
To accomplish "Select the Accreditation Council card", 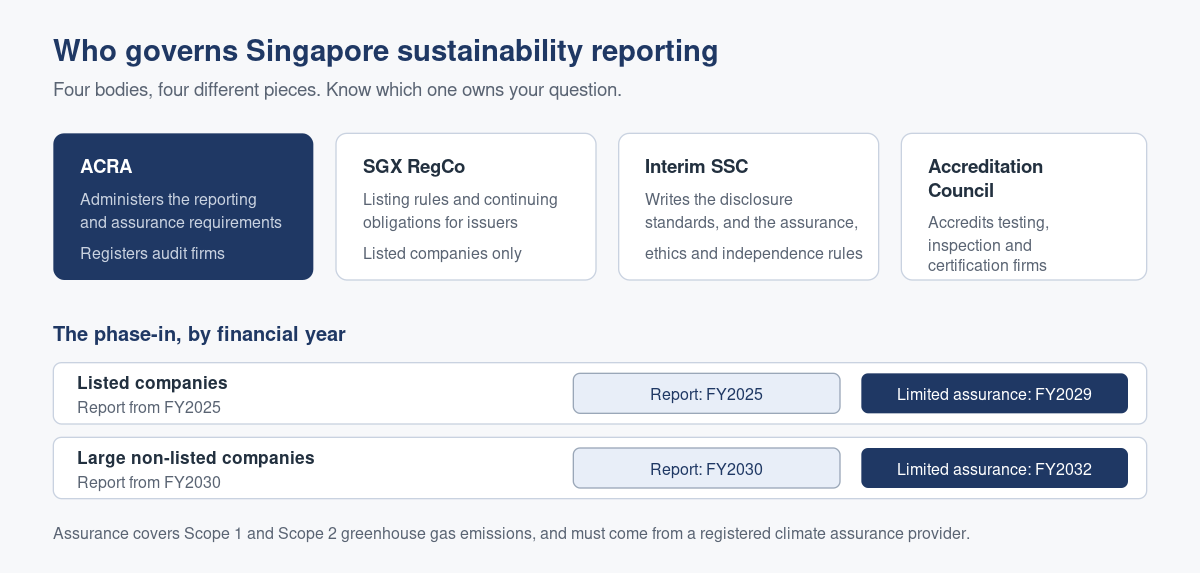I will (1024, 206).
